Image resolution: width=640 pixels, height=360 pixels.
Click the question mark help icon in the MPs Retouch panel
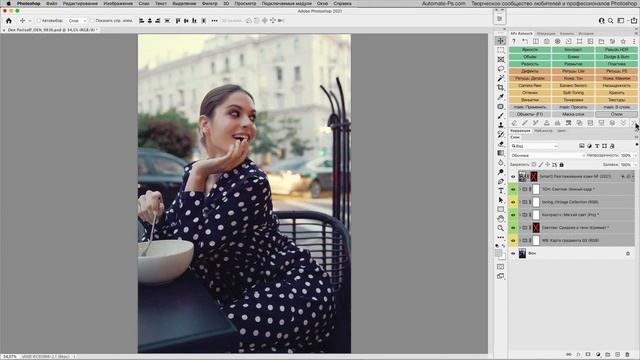514,41
